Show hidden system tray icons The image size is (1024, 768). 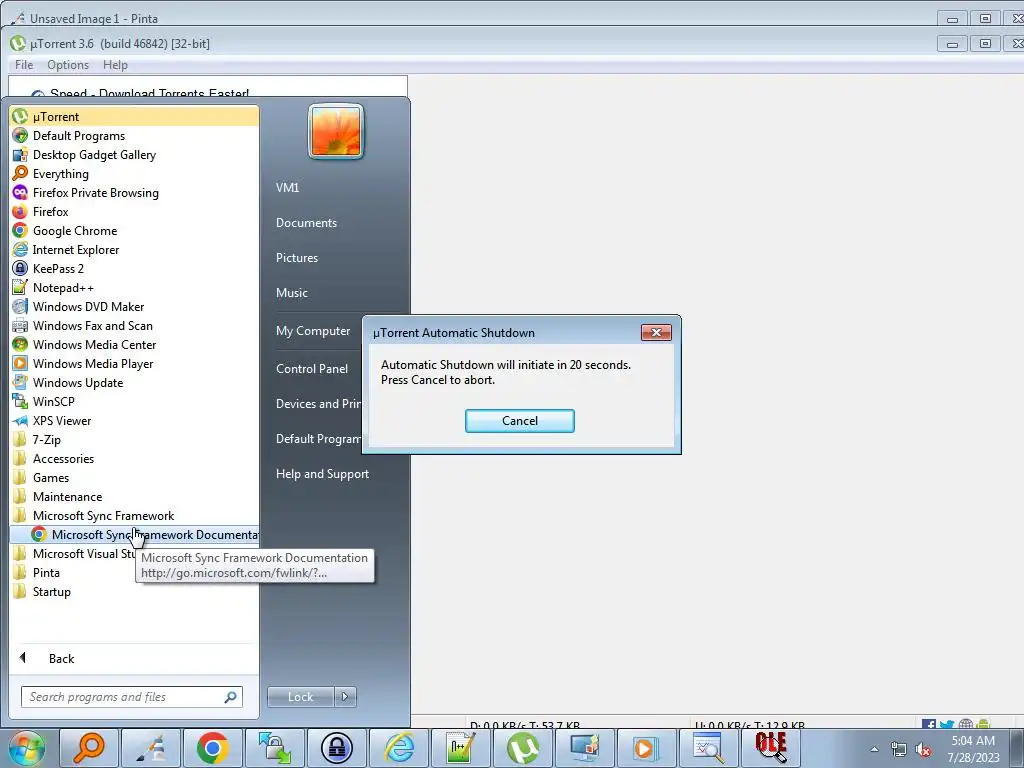pyautogui.click(x=874, y=749)
